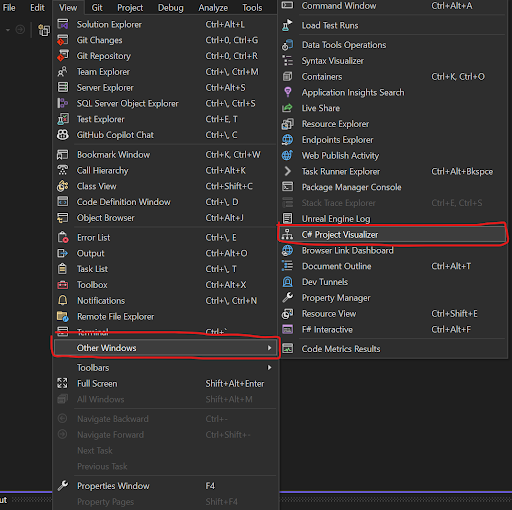Select Load Test Runs
Viewport: 512px width, 510px height.
392,25
